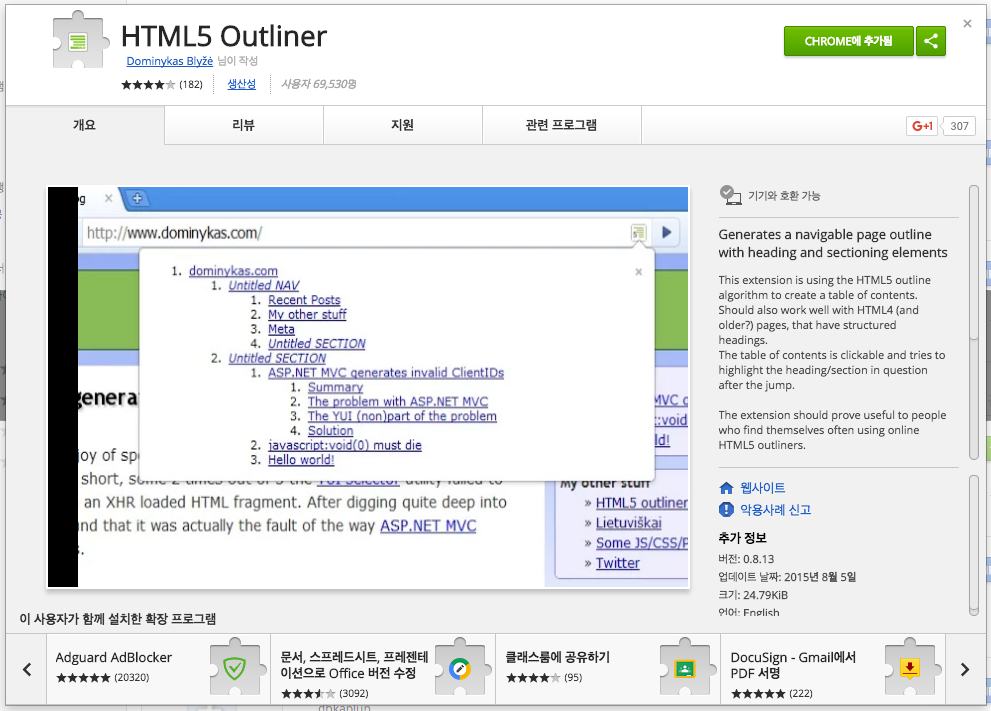Image resolution: width=991 pixels, height=711 pixels.
Task: Switch to the 리뷰 tab
Action: [x=243, y=125]
